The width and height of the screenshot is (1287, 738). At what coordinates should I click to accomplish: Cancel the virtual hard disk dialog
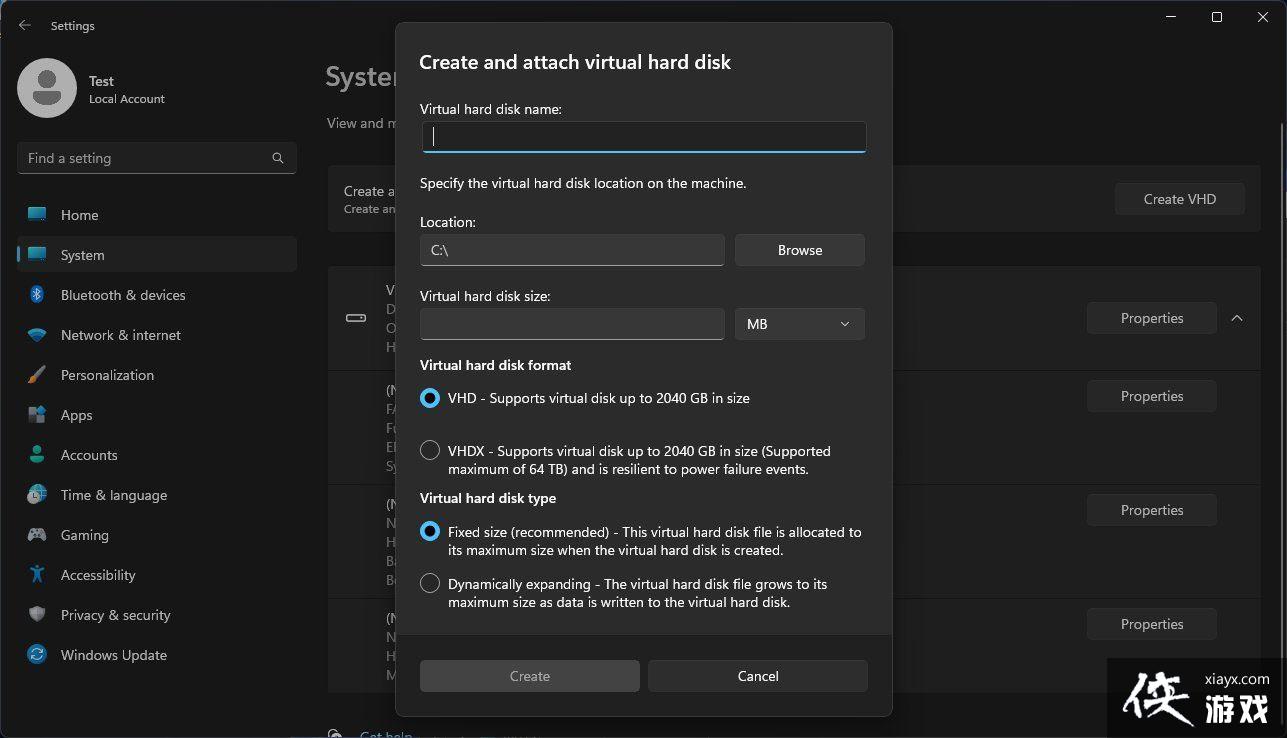(x=757, y=675)
